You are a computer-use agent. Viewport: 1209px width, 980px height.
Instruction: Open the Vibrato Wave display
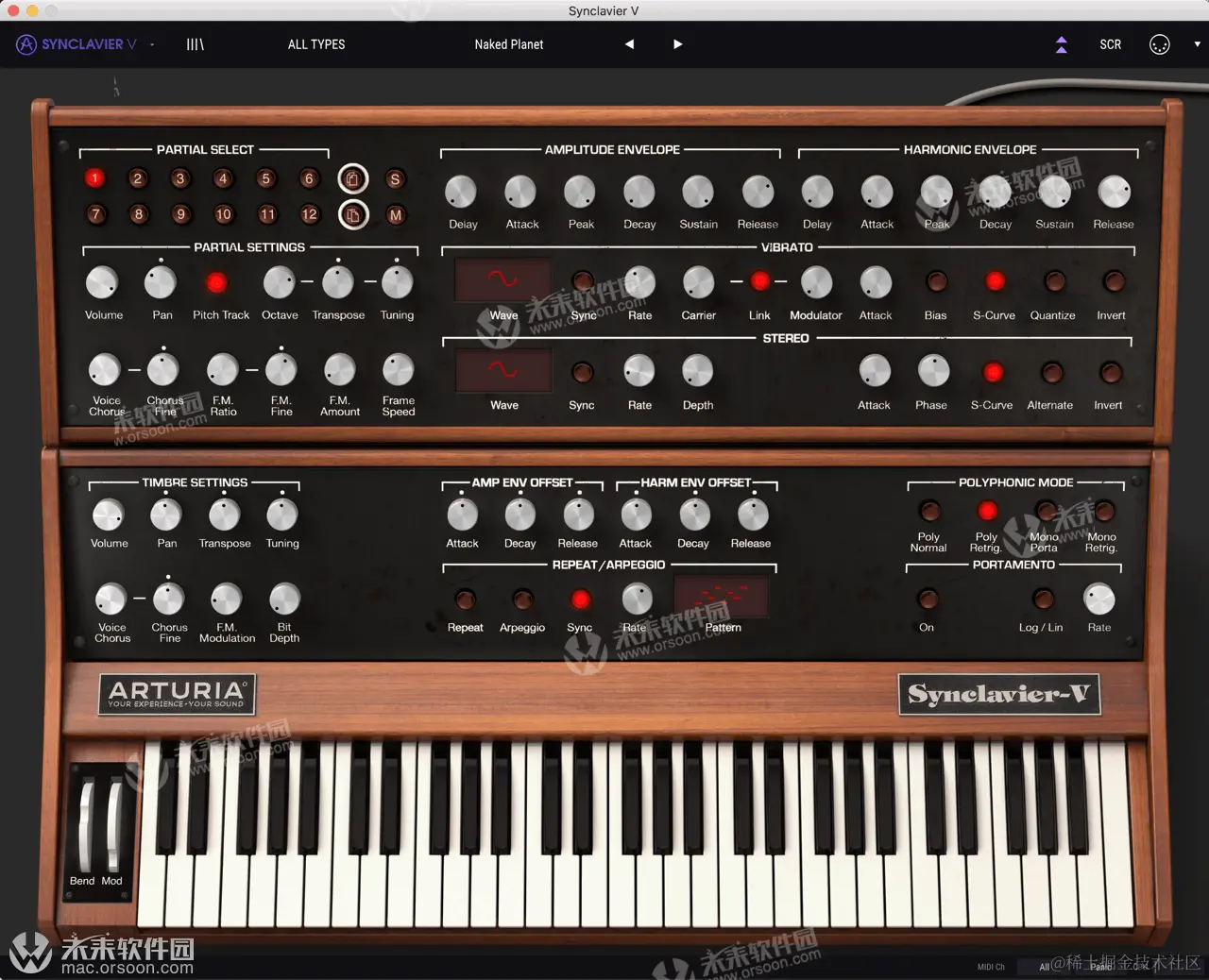[503, 279]
